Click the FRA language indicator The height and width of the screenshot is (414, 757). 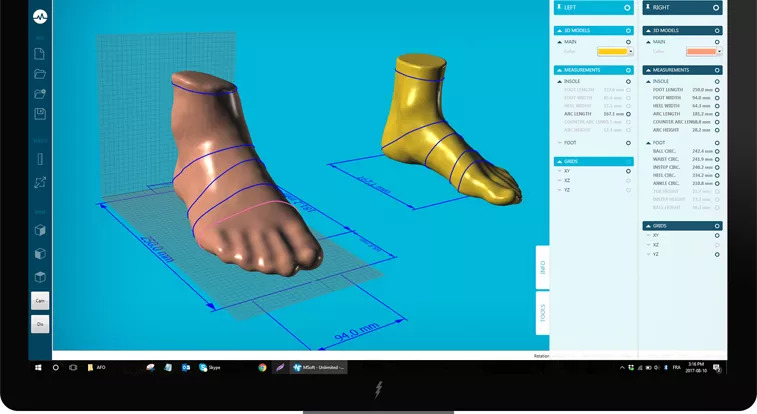[676, 368]
